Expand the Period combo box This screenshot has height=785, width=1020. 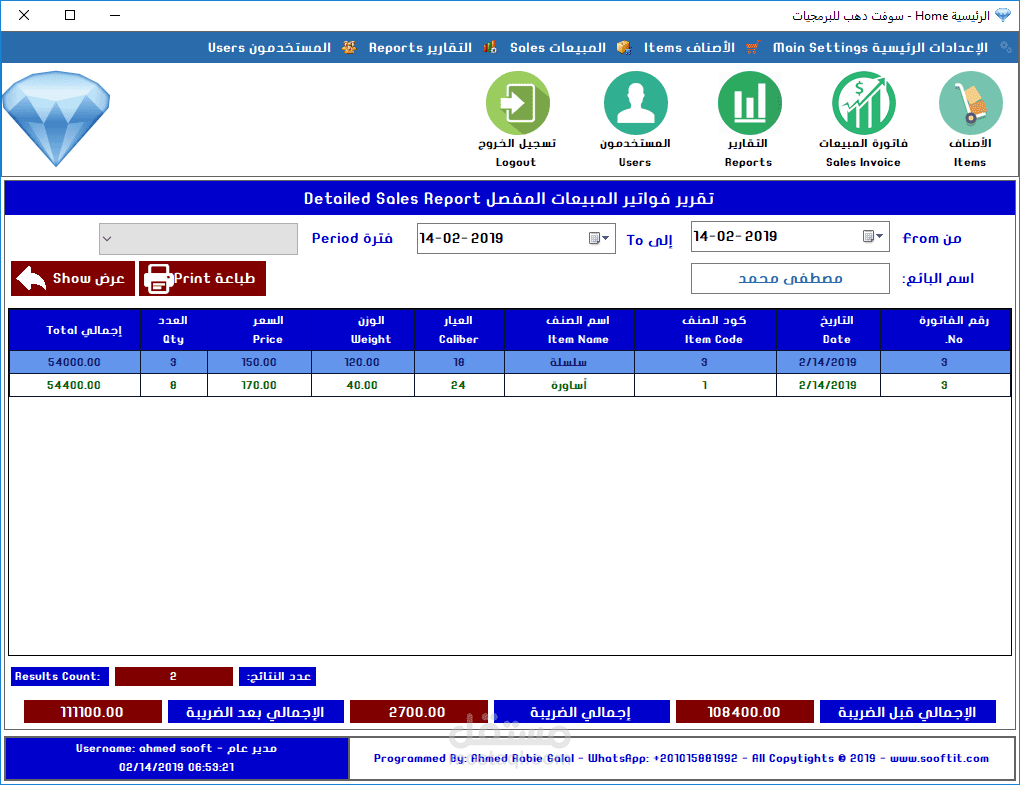(107, 239)
